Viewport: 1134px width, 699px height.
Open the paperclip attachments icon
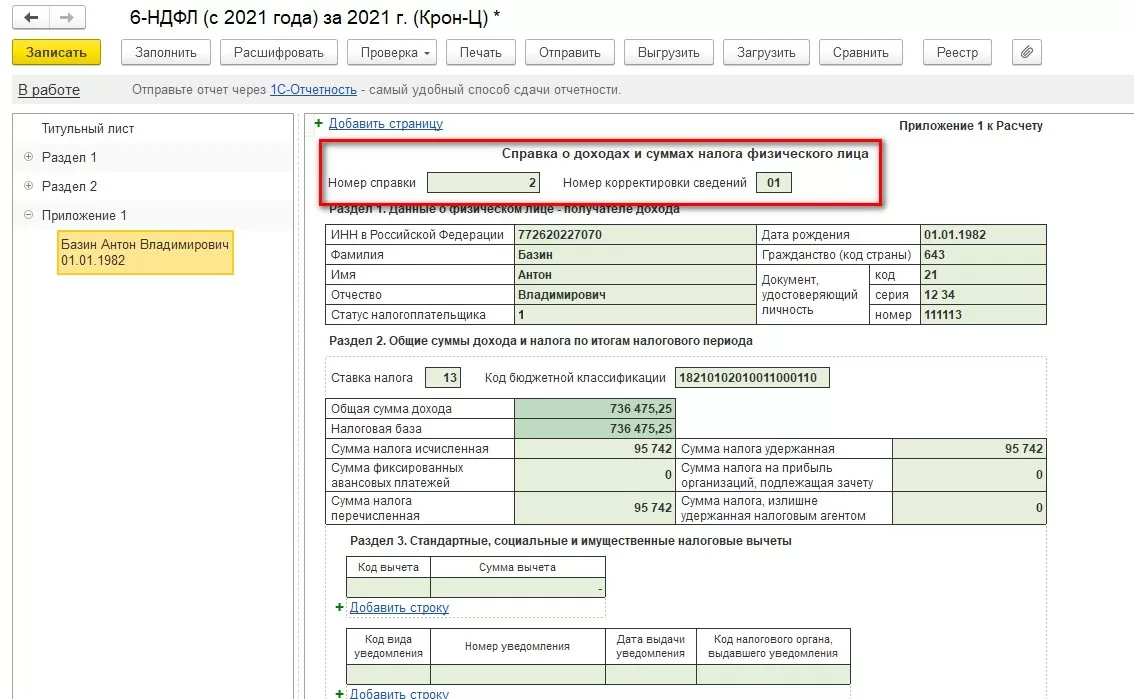point(1027,52)
